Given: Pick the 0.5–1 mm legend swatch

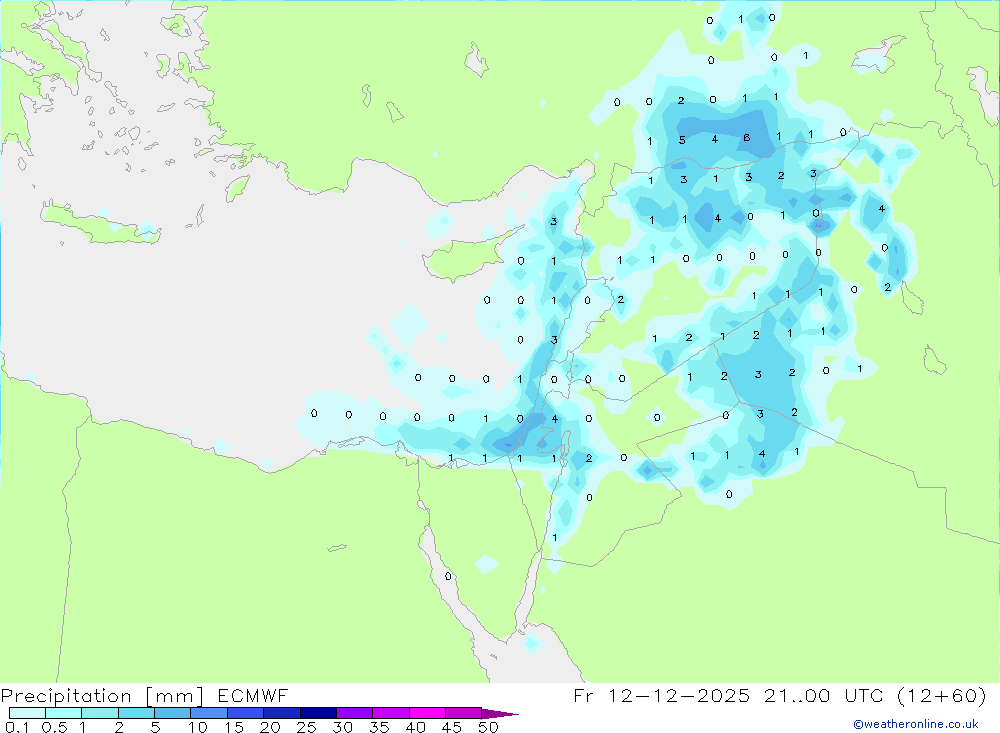Looking at the screenshot, I should pos(64,713).
